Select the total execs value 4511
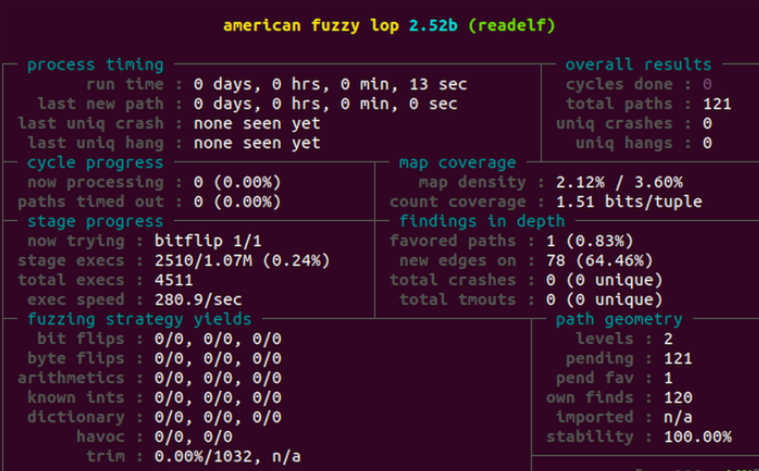This screenshot has height=471, width=759. 174,280
